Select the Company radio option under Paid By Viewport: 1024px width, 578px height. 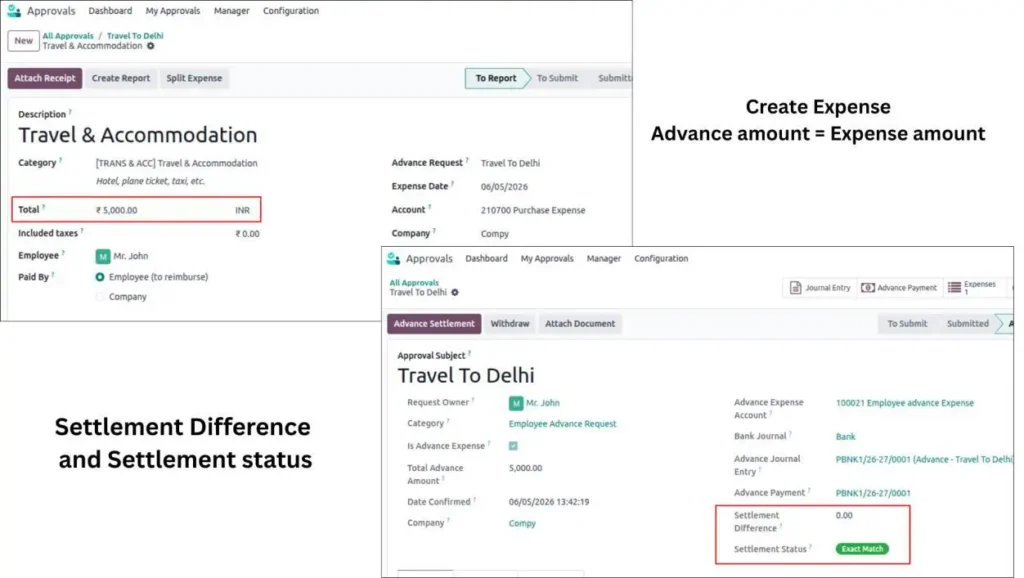pos(100,297)
